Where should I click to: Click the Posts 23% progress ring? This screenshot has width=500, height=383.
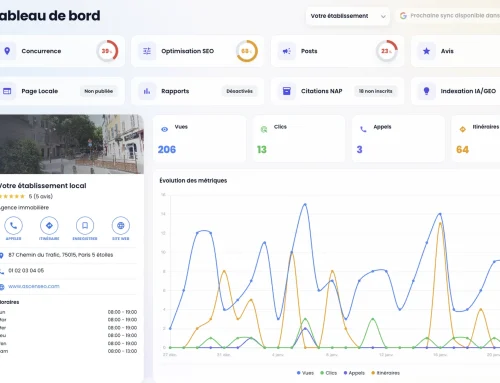(387, 51)
